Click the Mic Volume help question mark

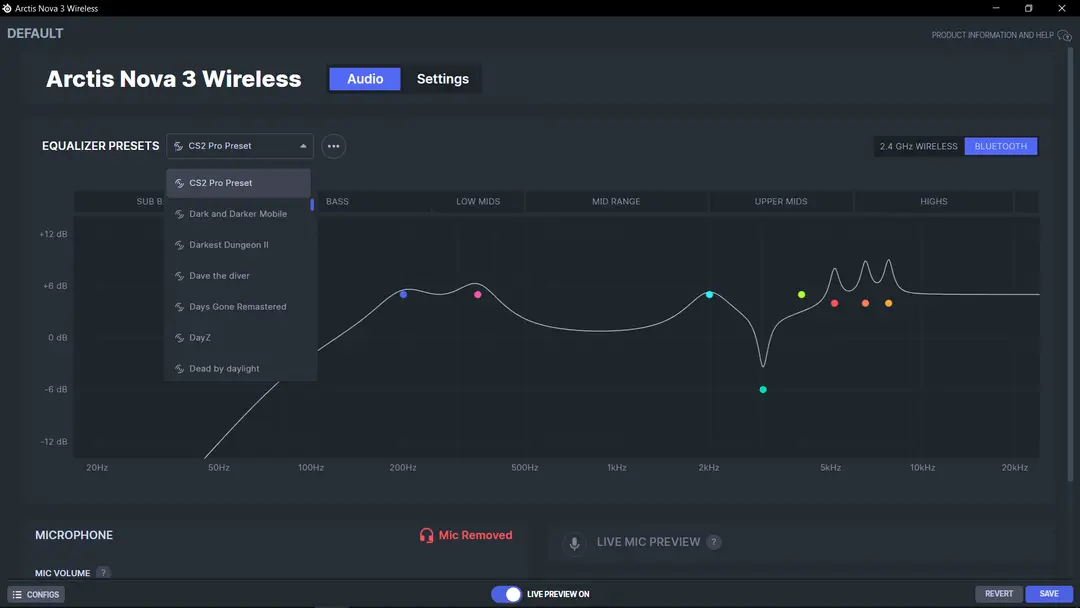coord(103,573)
